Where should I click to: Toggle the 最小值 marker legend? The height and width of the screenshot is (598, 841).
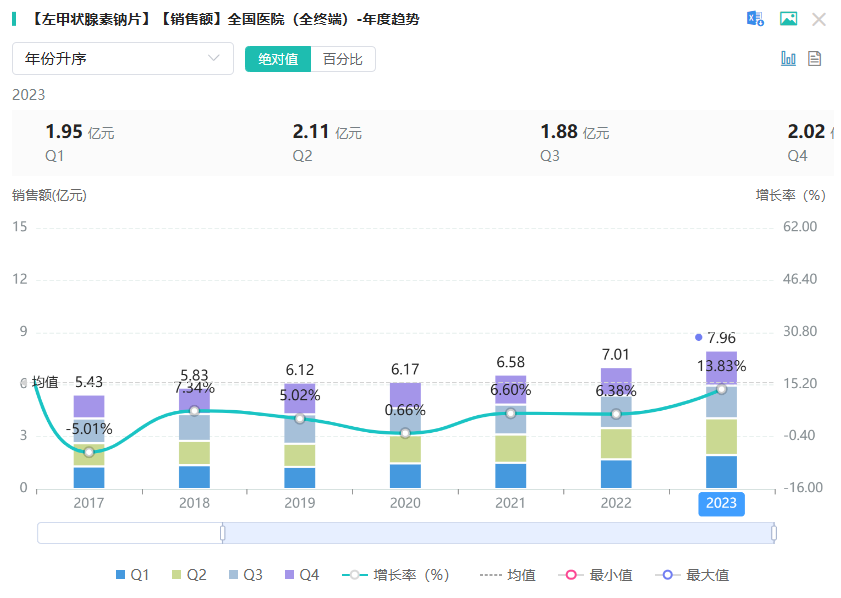pos(595,575)
